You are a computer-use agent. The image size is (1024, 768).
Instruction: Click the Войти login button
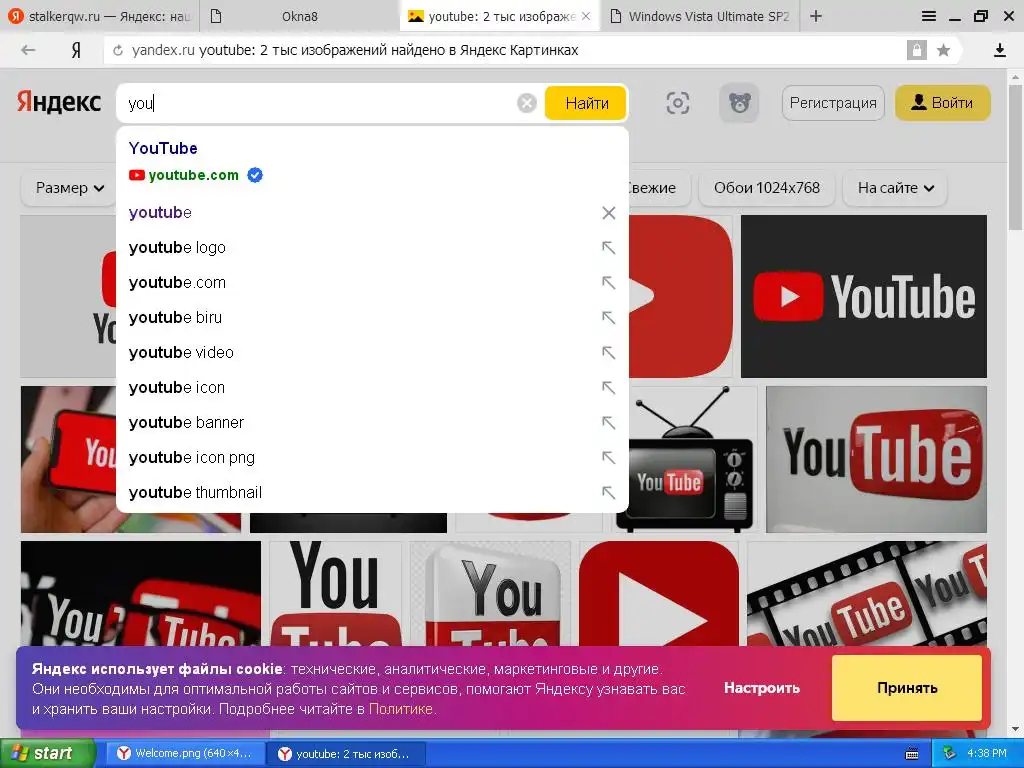click(x=942, y=103)
